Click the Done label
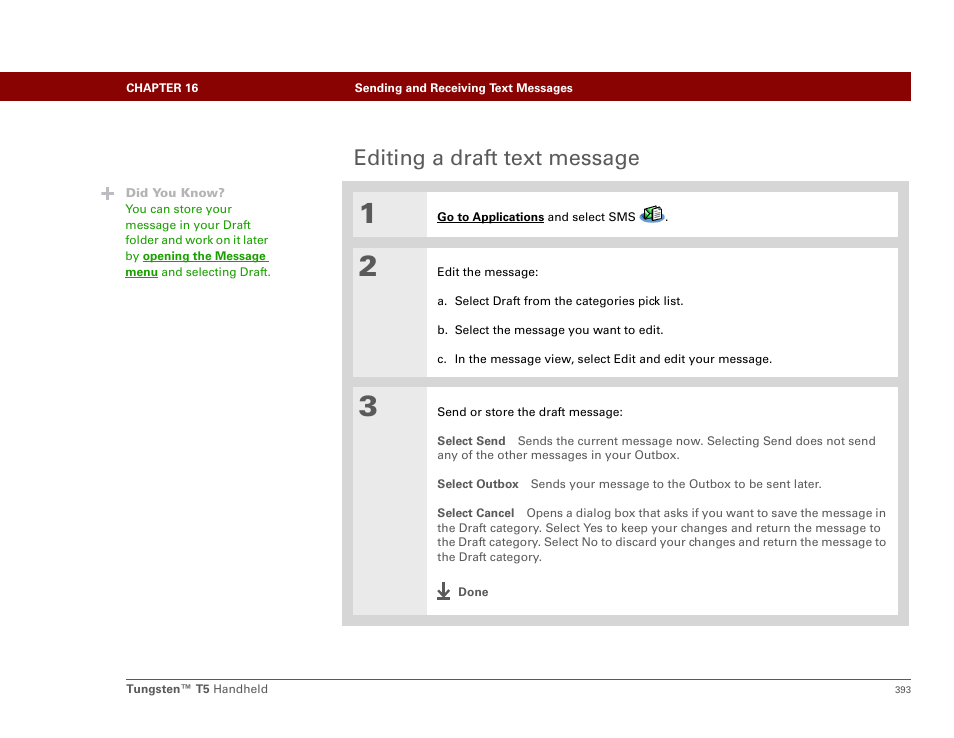954x738 pixels. coord(473,592)
